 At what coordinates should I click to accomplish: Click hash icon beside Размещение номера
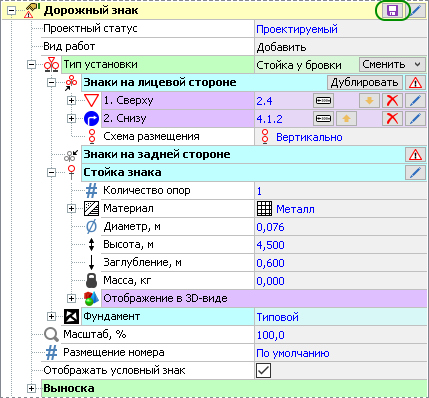tap(51, 352)
